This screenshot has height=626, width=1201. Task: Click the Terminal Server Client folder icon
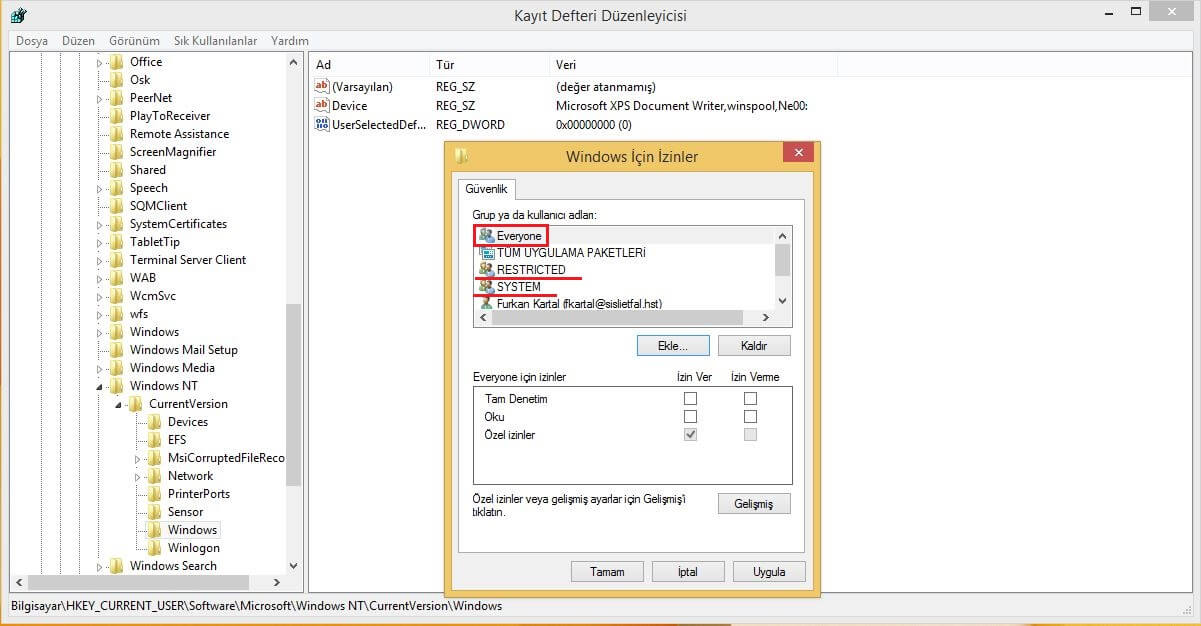tap(117, 260)
